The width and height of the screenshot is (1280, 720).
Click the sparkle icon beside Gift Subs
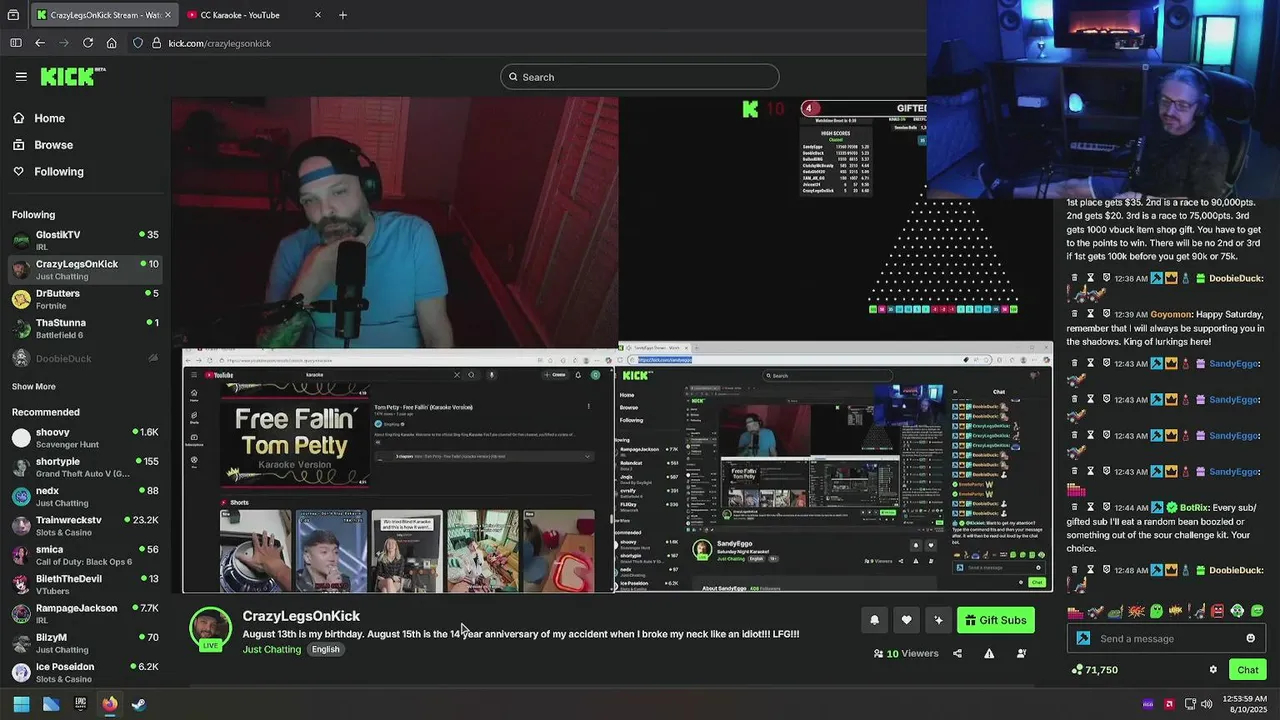pos(938,620)
